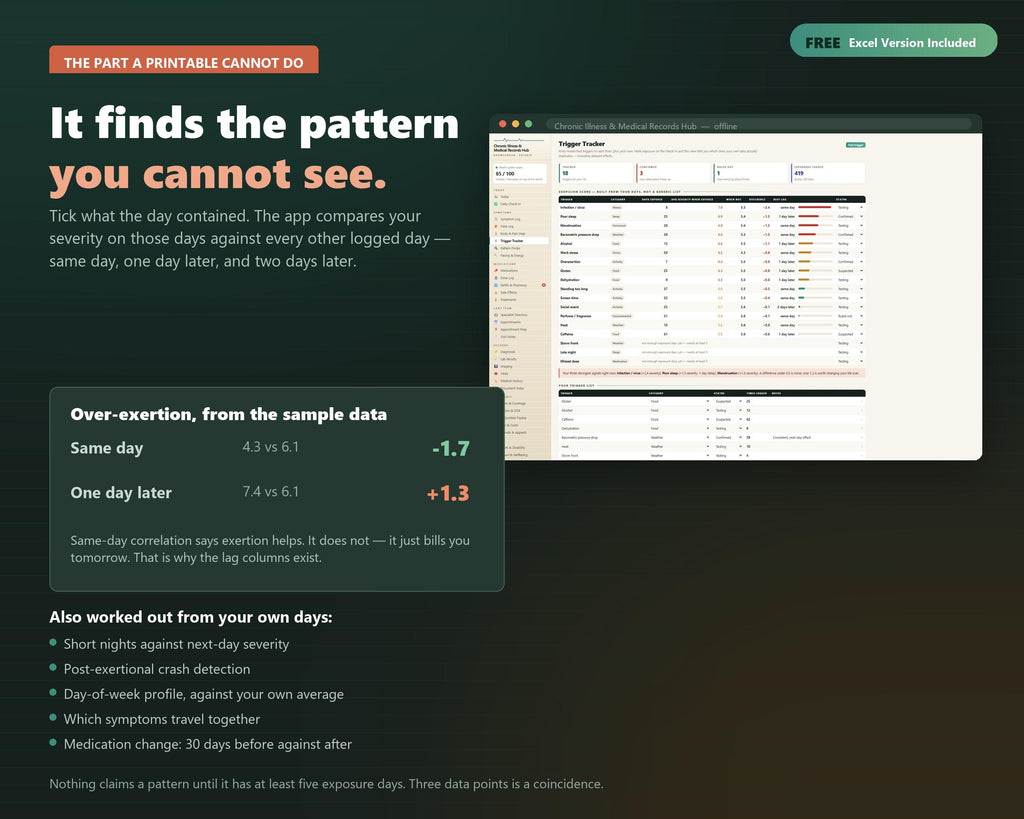Click the -1.7 same day value

click(451, 448)
